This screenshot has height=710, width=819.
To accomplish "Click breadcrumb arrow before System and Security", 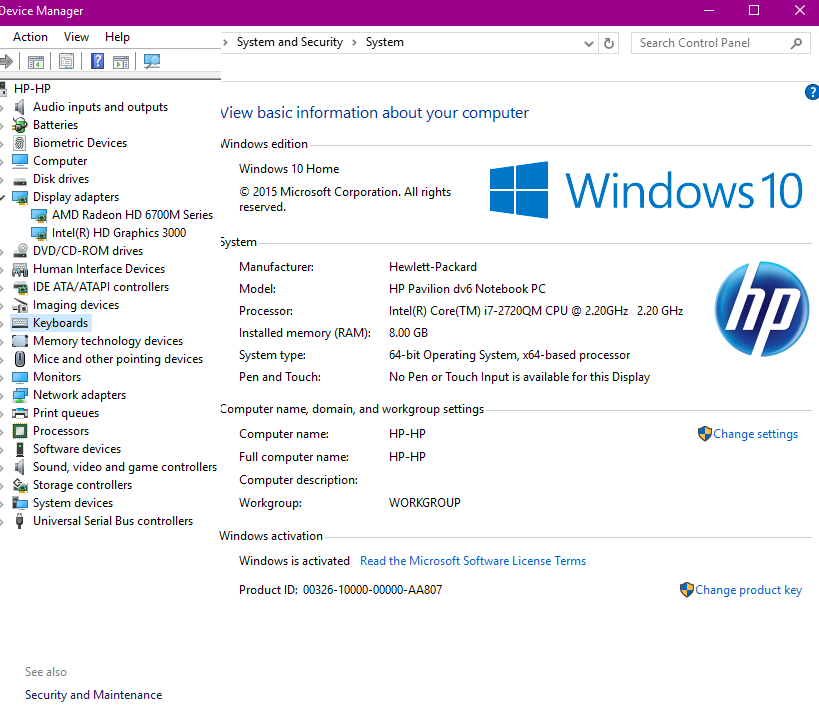I will [x=225, y=42].
